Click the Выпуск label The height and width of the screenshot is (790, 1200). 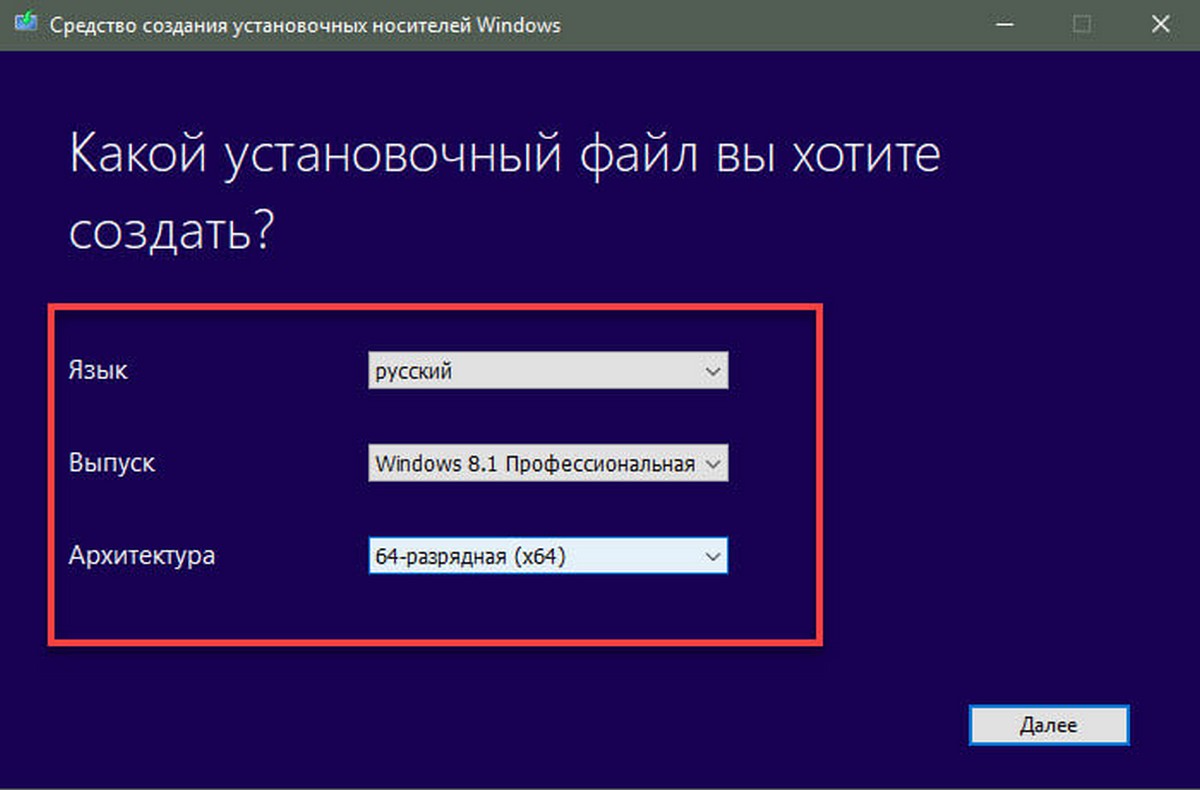[x=112, y=463]
